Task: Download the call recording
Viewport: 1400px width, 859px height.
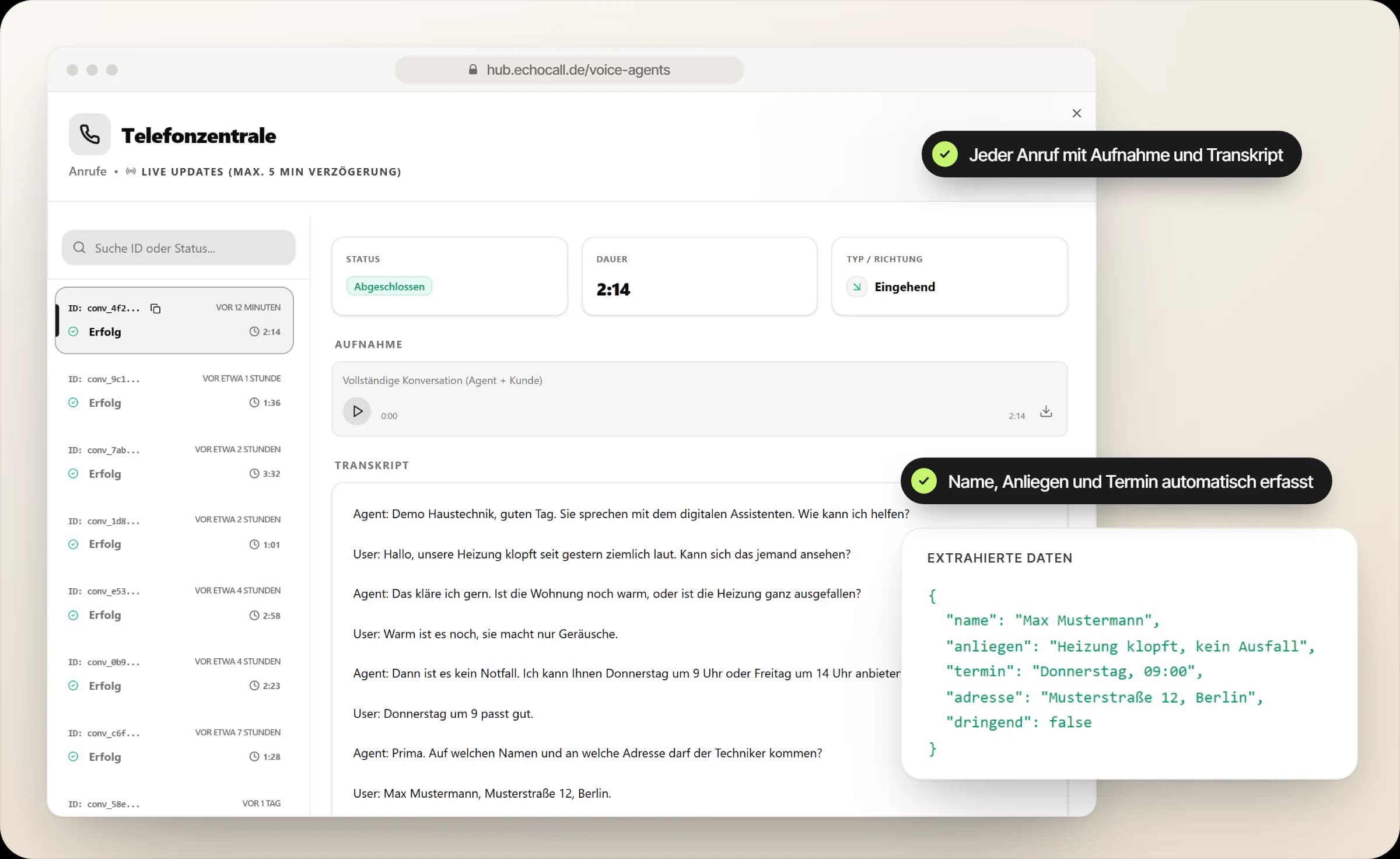Action: [x=1046, y=411]
